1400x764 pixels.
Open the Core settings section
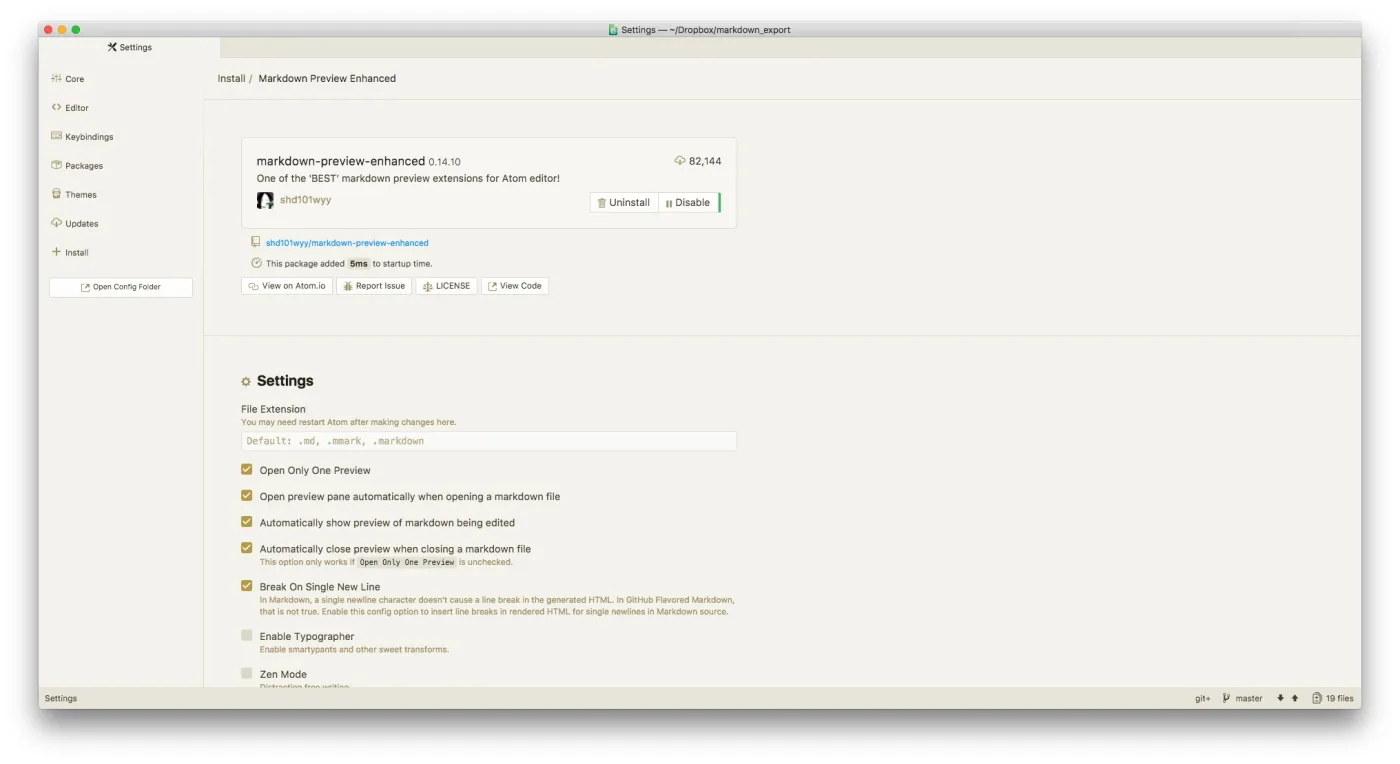coord(68,79)
